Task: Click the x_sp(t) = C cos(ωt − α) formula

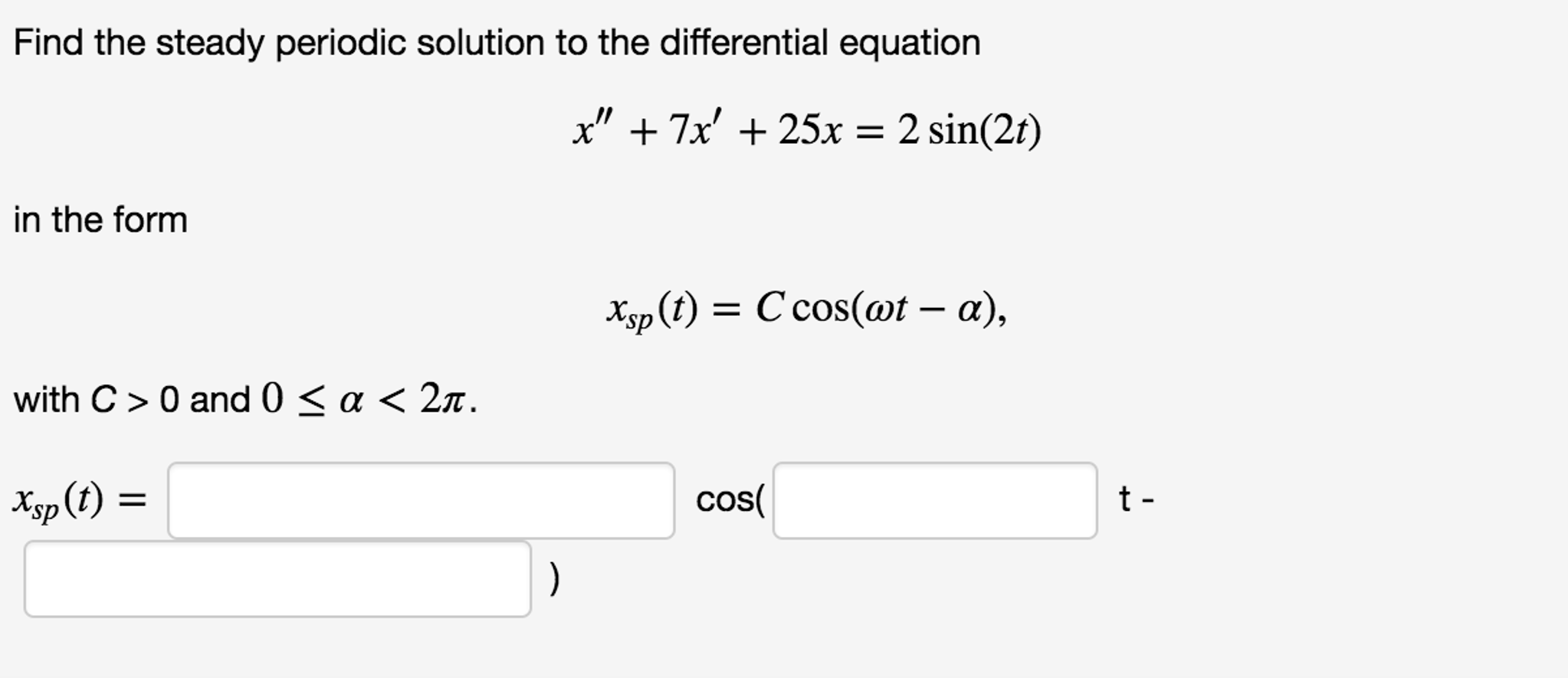Action: (809, 310)
